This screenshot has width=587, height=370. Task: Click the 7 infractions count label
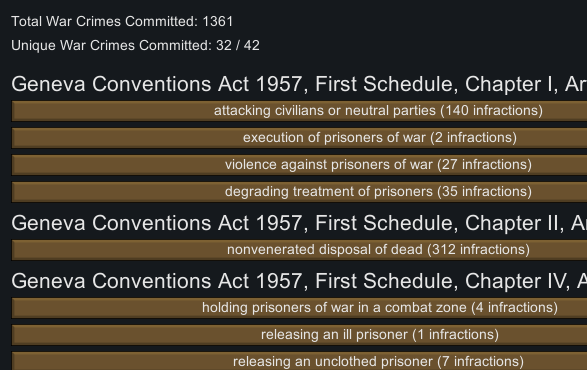(x=481, y=362)
